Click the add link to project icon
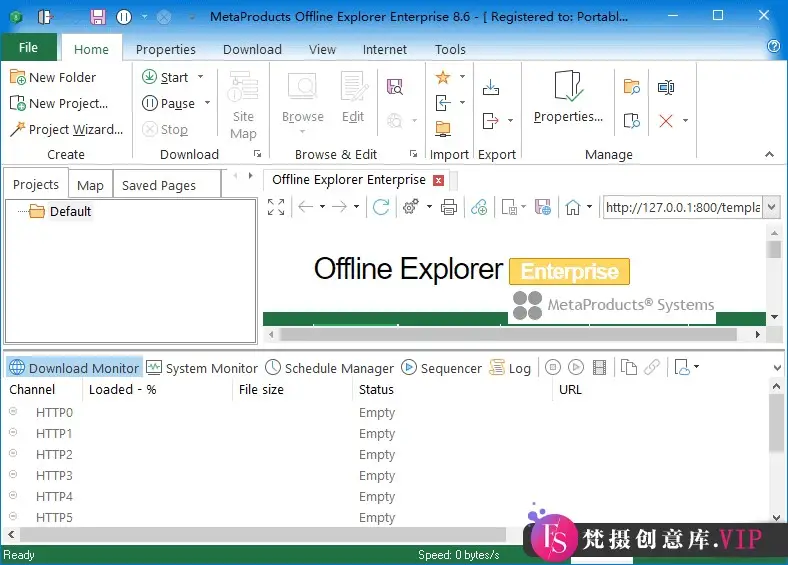Viewport: 788px width, 565px height. click(x=479, y=207)
